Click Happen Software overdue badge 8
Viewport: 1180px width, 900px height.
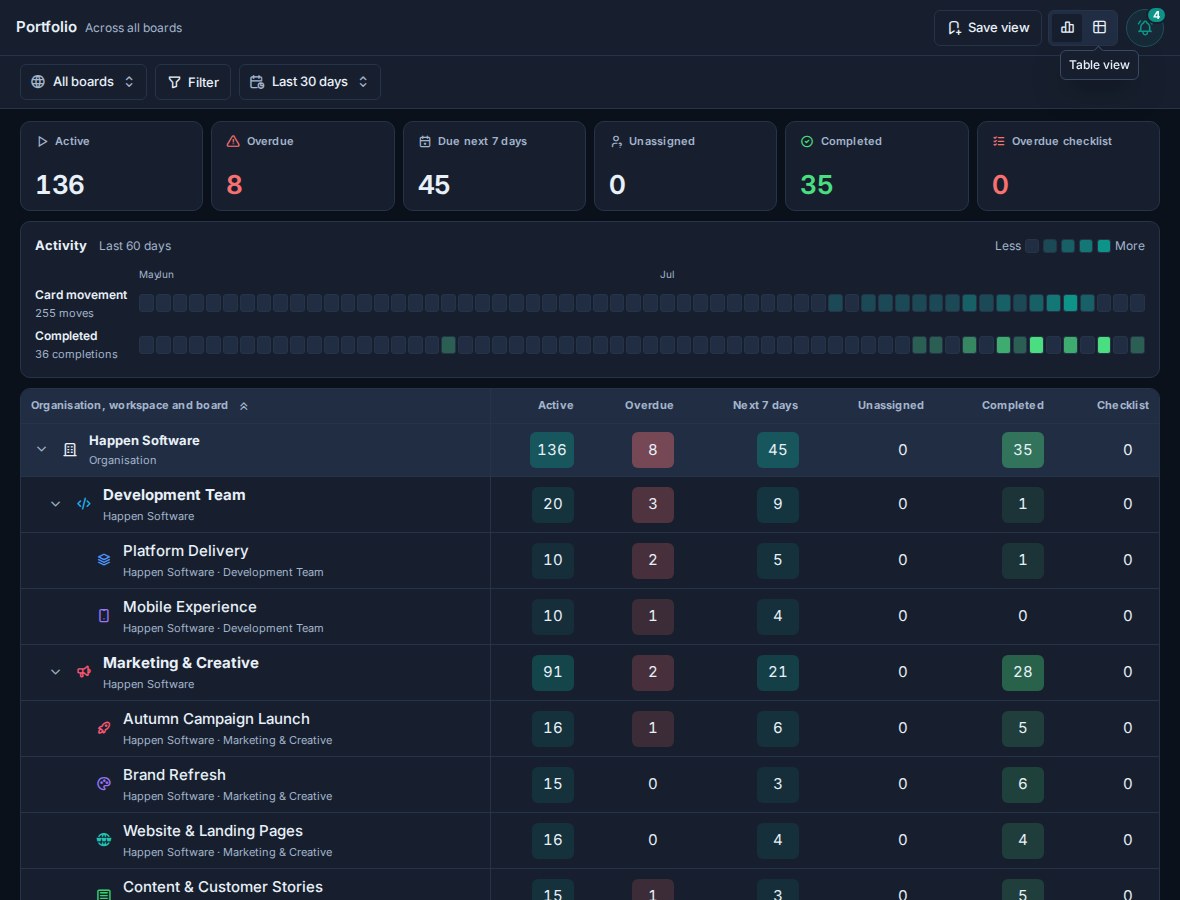[652, 450]
